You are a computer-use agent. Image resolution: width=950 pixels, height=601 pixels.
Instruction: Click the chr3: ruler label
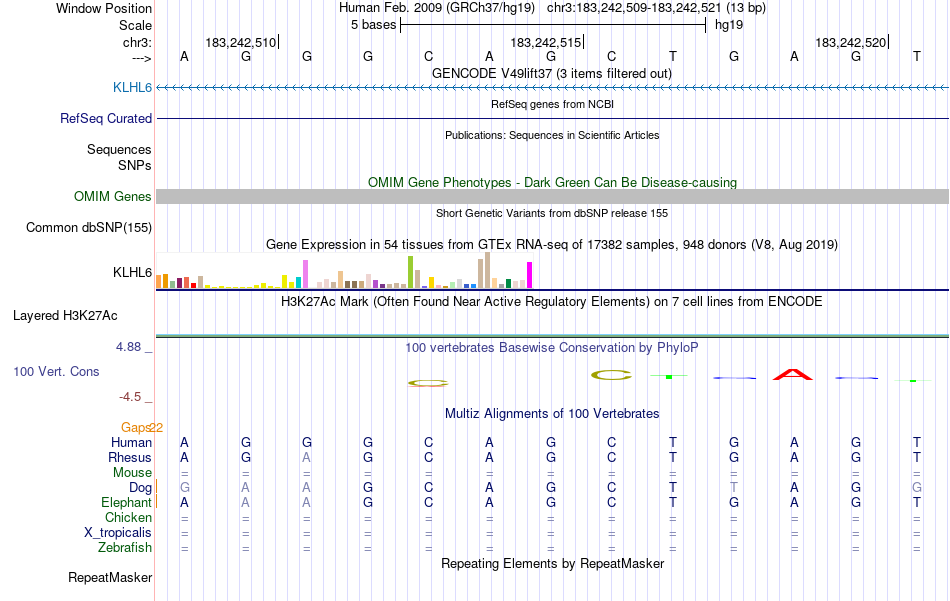tap(137, 42)
